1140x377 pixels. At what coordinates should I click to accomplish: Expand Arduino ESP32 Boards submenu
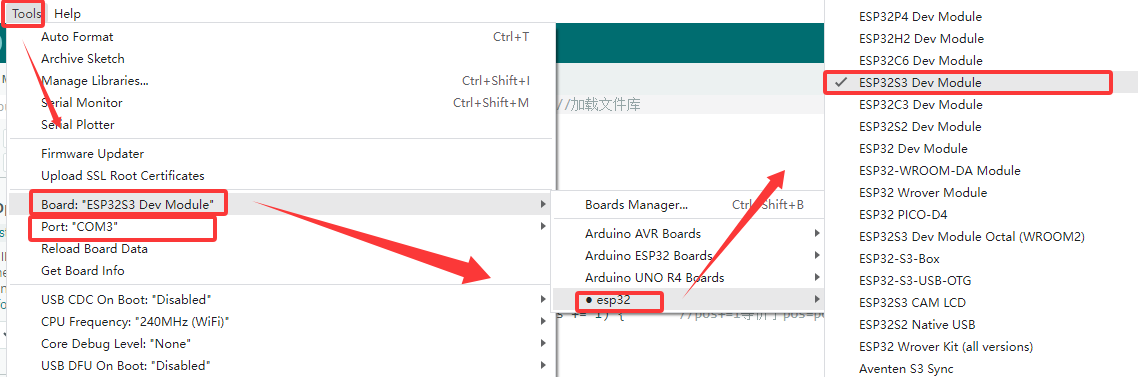click(x=689, y=256)
